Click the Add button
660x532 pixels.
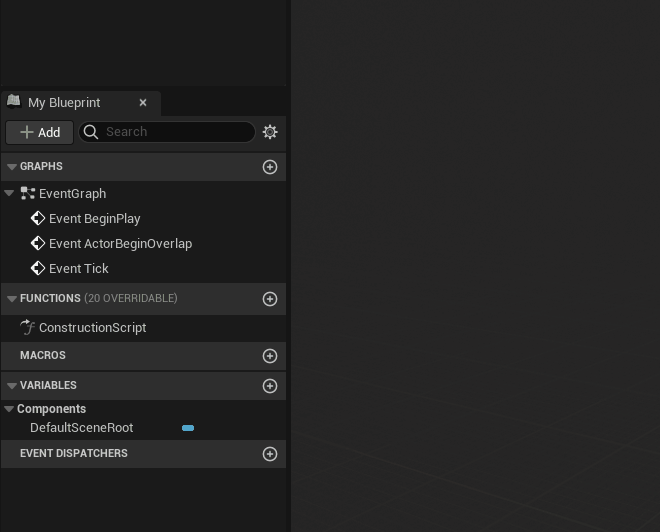tap(40, 132)
